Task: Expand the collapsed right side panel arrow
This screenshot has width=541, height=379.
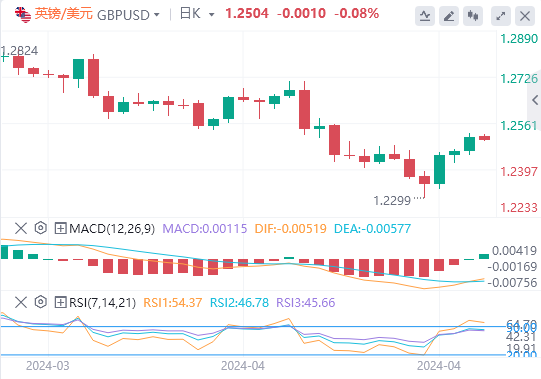Action: [x=534, y=100]
